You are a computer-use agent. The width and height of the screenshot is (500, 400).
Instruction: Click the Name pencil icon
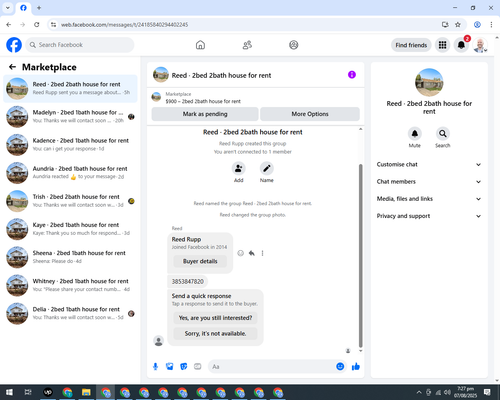point(267,168)
